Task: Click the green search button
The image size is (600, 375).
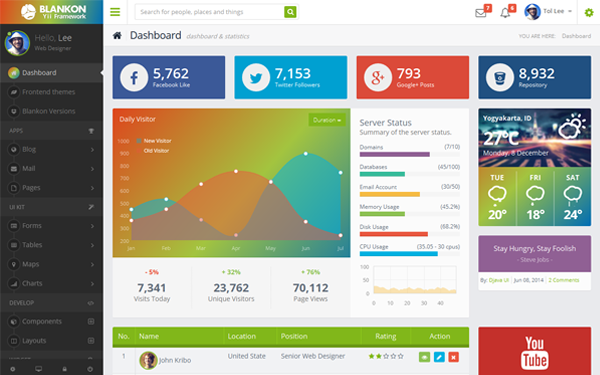Action: click(290, 12)
